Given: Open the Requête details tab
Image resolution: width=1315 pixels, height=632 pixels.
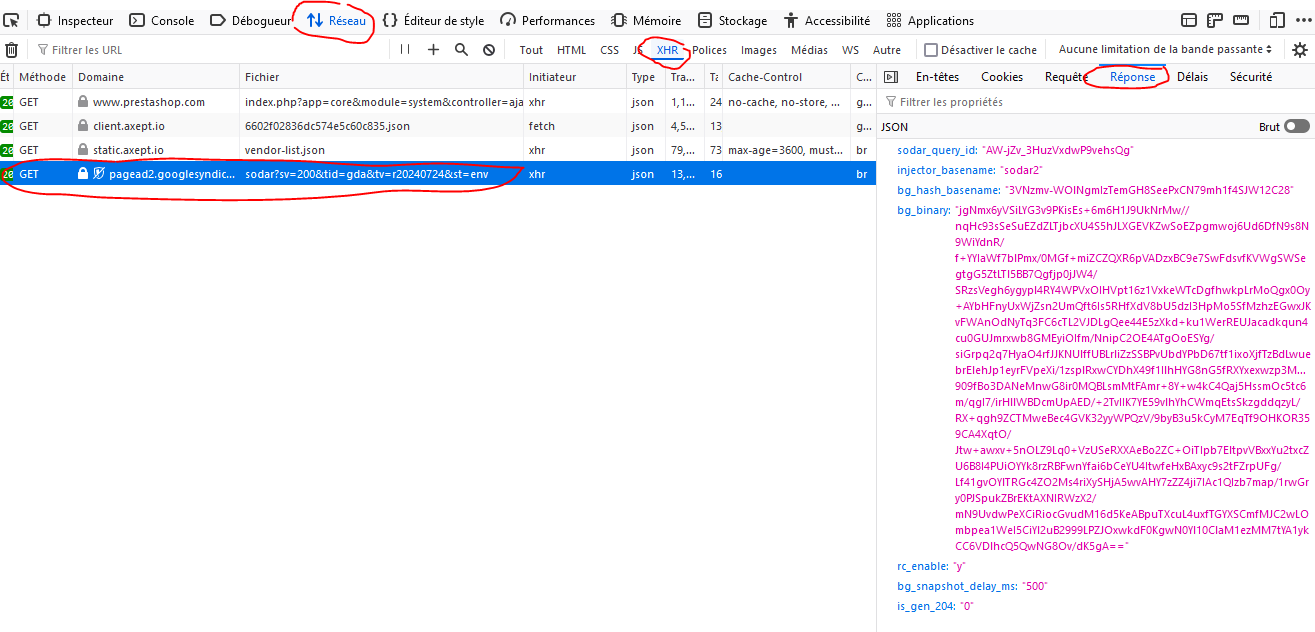Looking at the screenshot, I should [x=1067, y=77].
